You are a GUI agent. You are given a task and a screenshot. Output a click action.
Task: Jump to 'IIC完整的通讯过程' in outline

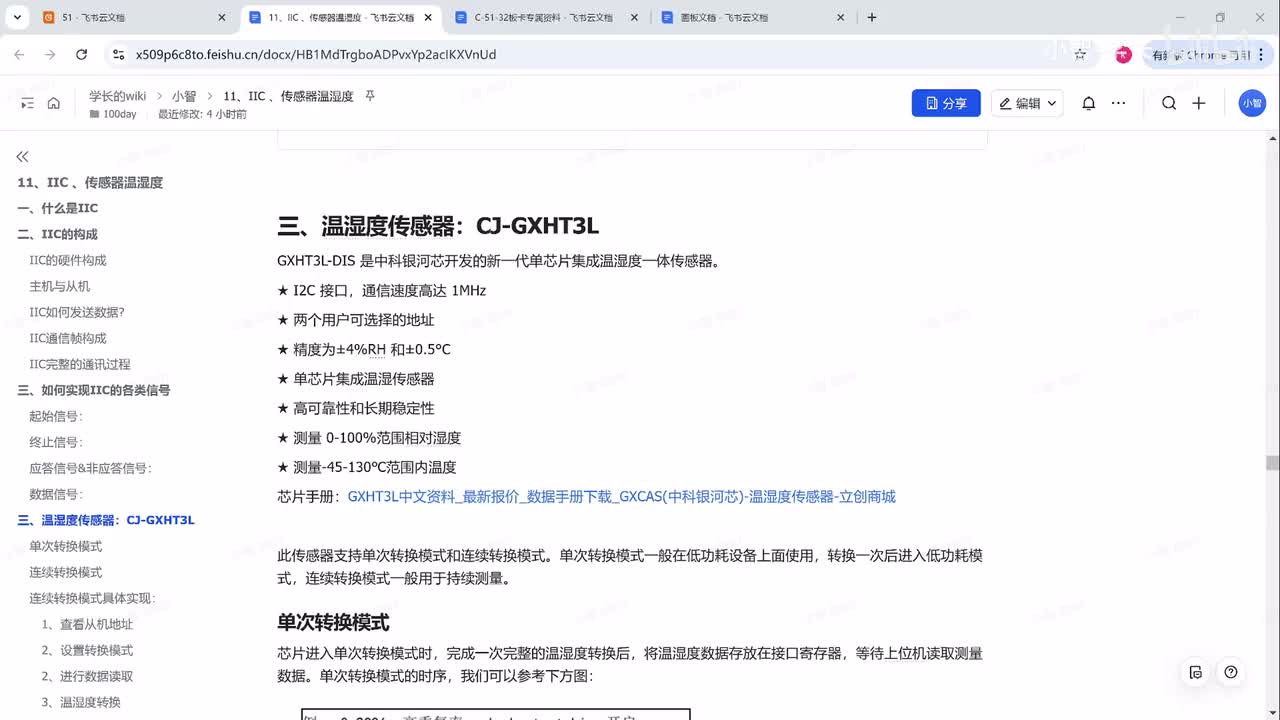[x=80, y=364]
